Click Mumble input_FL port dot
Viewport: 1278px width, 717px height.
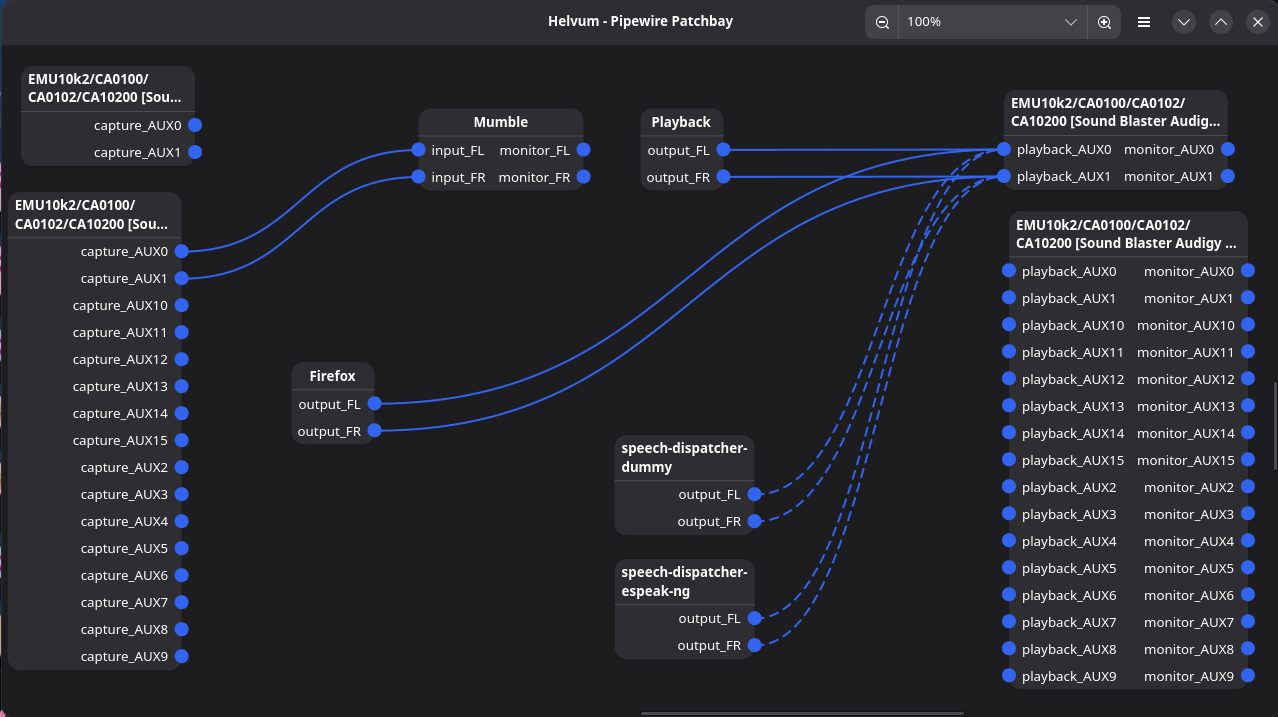coord(418,150)
